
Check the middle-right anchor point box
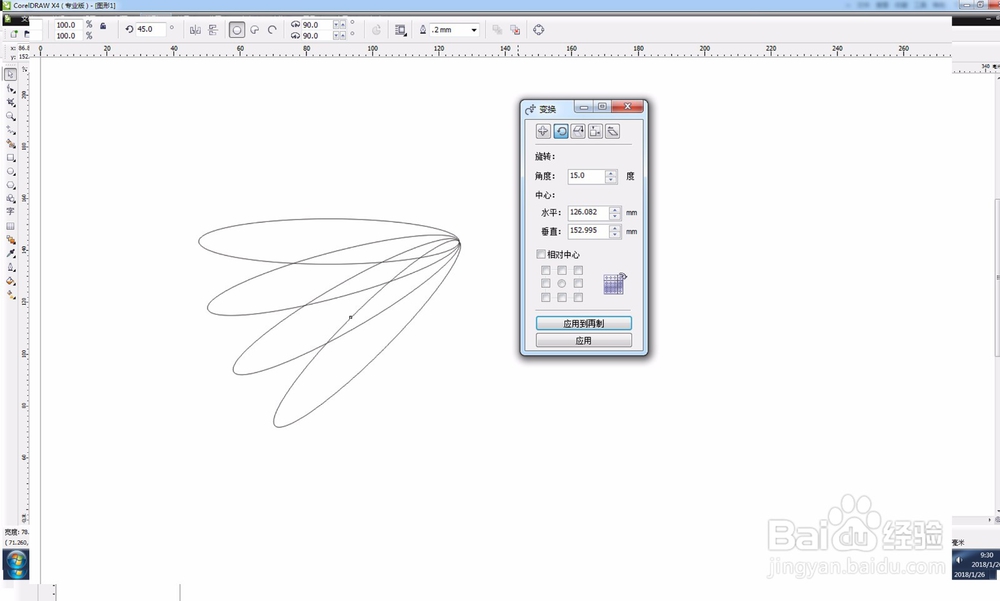[578, 283]
